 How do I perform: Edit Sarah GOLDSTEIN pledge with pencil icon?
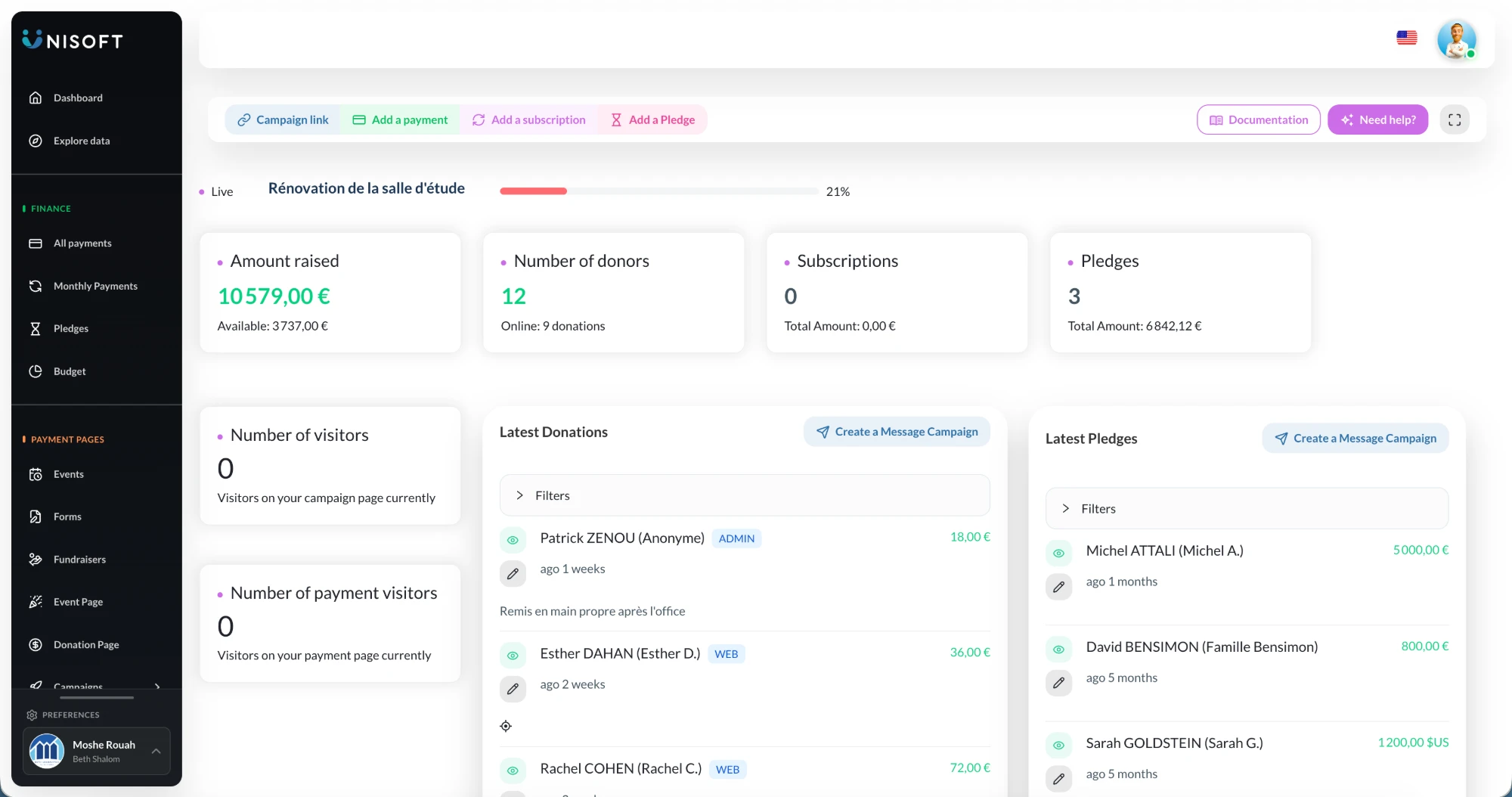pyautogui.click(x=1058, y=779)
